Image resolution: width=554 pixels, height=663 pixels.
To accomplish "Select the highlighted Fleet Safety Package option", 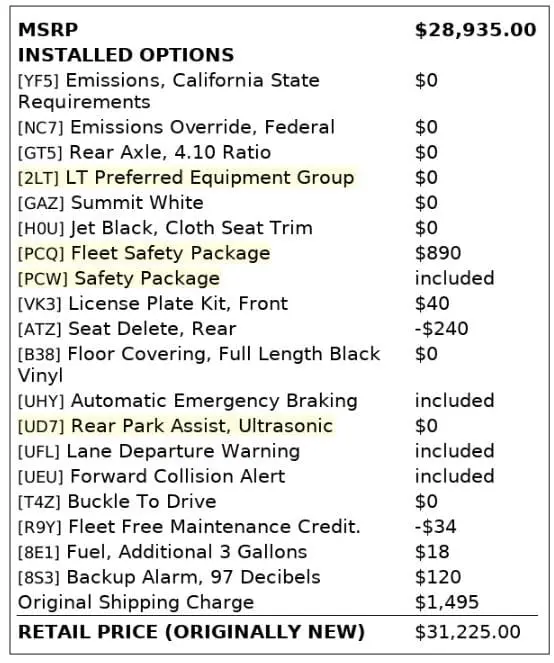I will [x=144, y=253].
